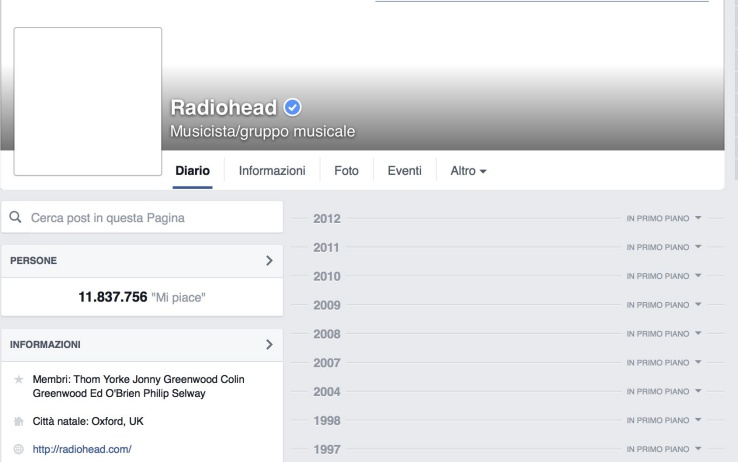
Task: Jump to year 2011 in timeline
Action: (x=326, y=247)
